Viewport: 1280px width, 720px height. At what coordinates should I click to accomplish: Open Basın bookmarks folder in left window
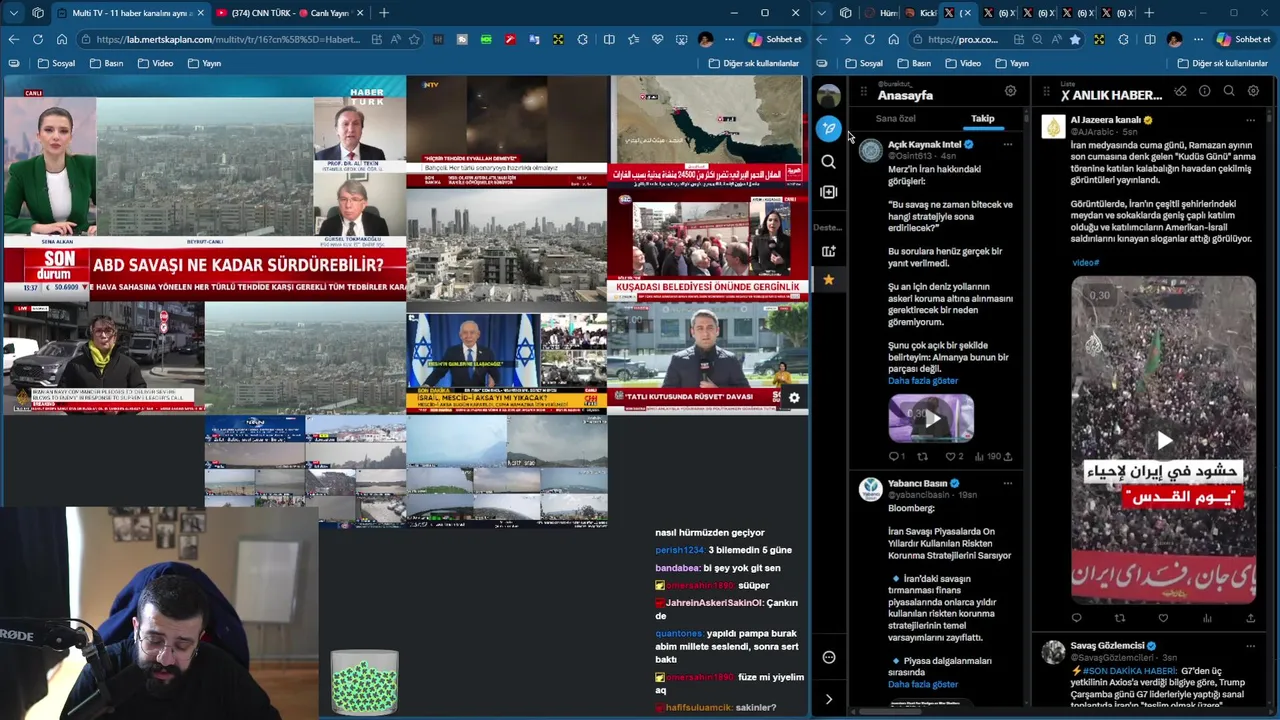click(x=106, y=63)
